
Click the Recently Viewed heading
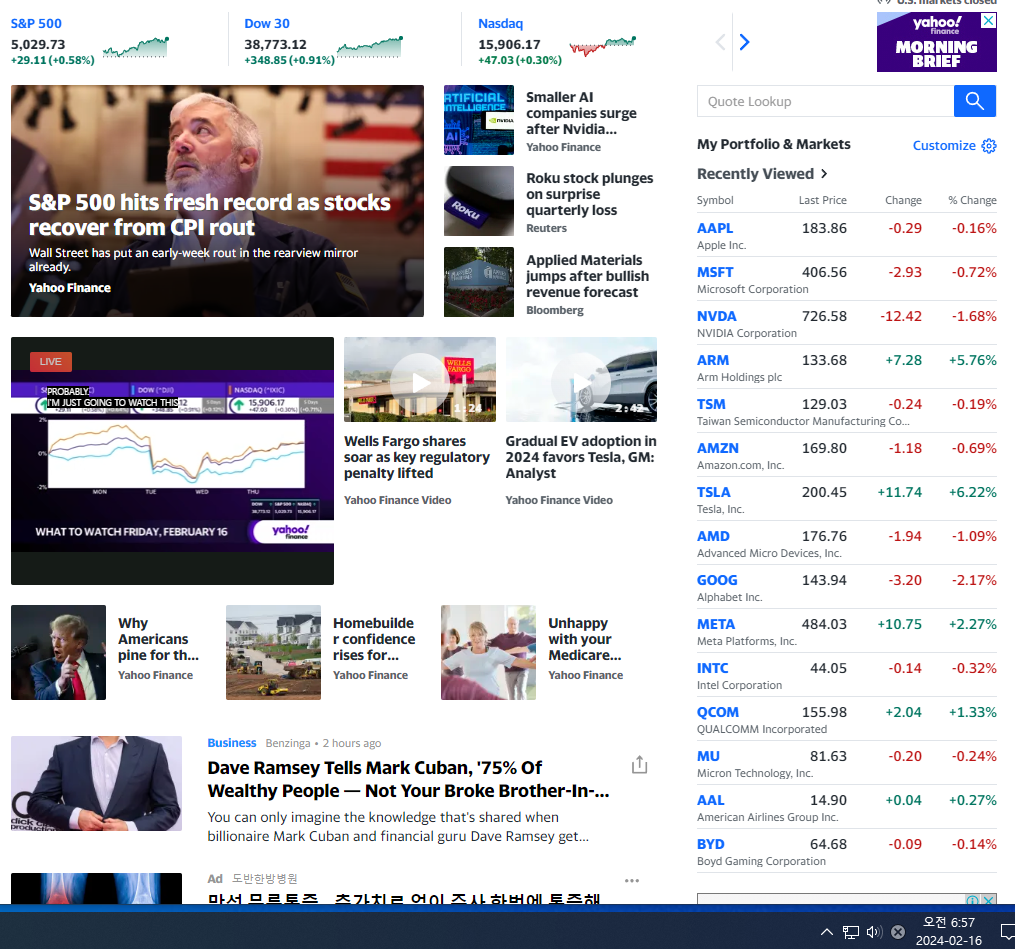755,173
